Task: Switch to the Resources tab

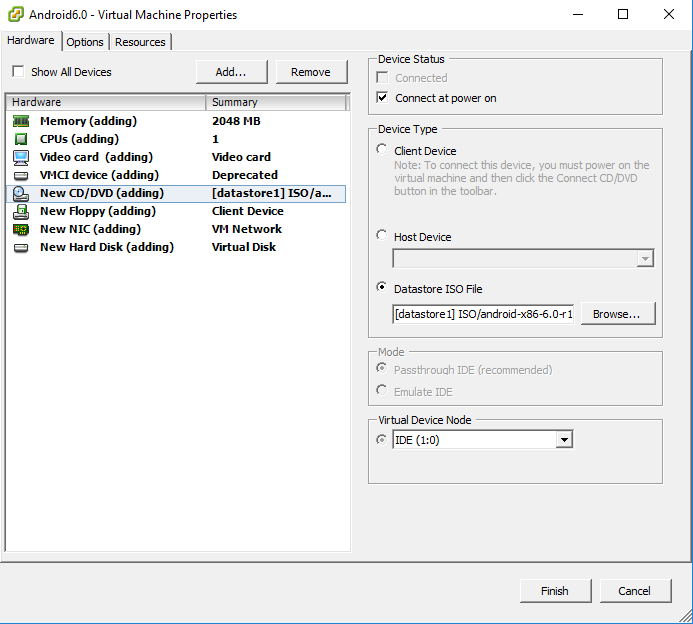Action: [x=140, y=42]
